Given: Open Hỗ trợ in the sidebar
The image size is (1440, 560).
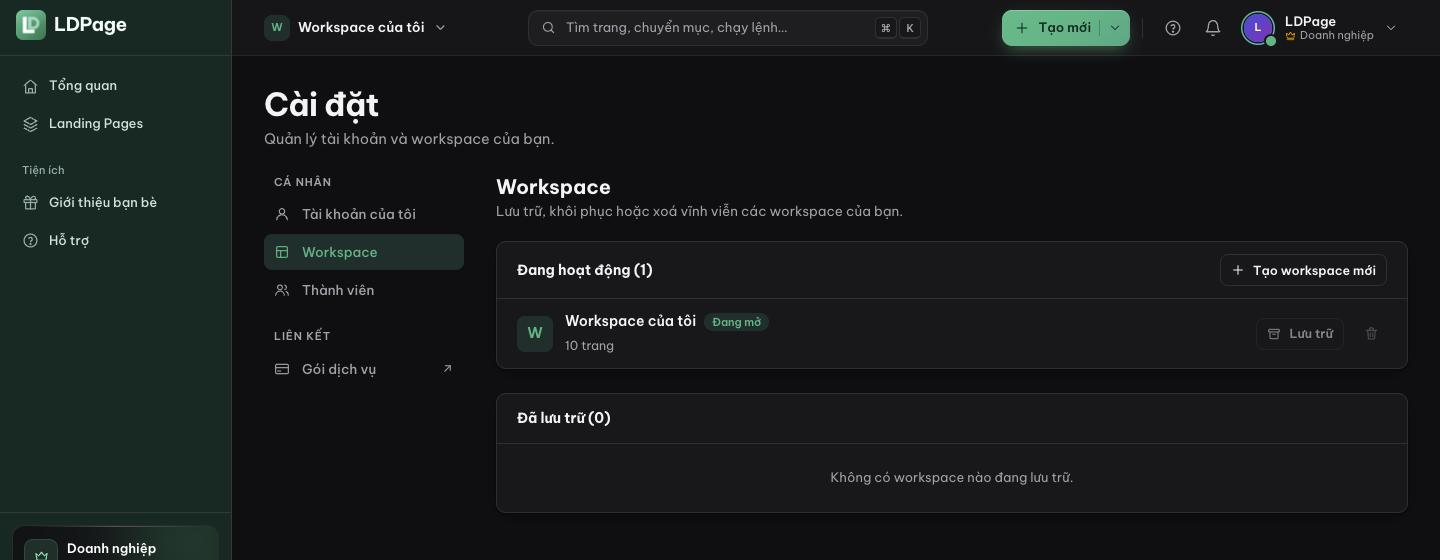Looking at the screenshot, I should point(115,241).
